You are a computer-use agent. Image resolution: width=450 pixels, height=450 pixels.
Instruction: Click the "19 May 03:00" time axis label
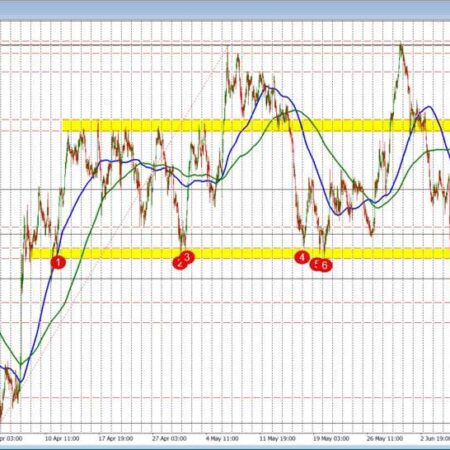pos(331,438)
